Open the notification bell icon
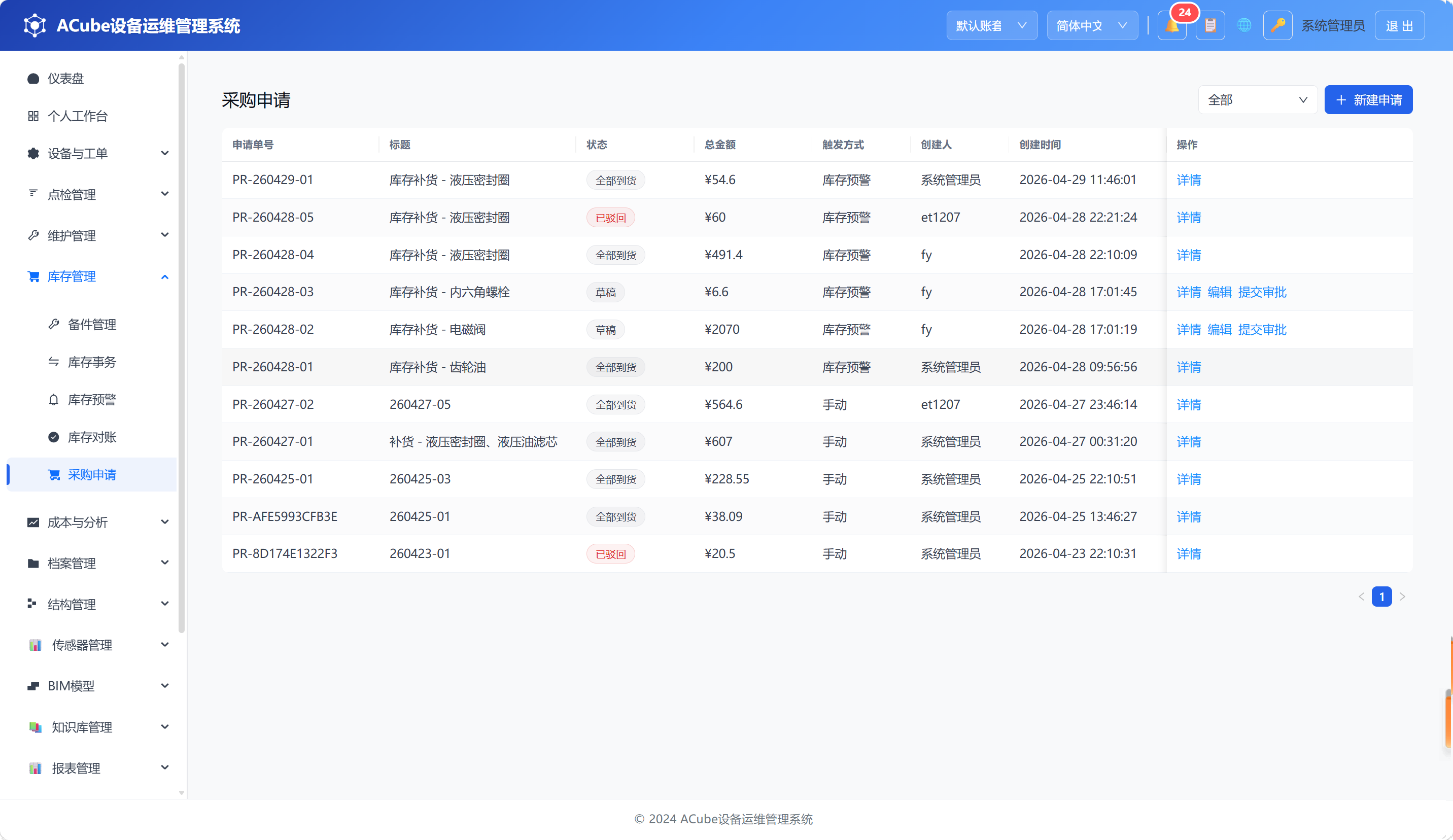The width and height of the screenshot is (1453, 840). [1171, 25]
